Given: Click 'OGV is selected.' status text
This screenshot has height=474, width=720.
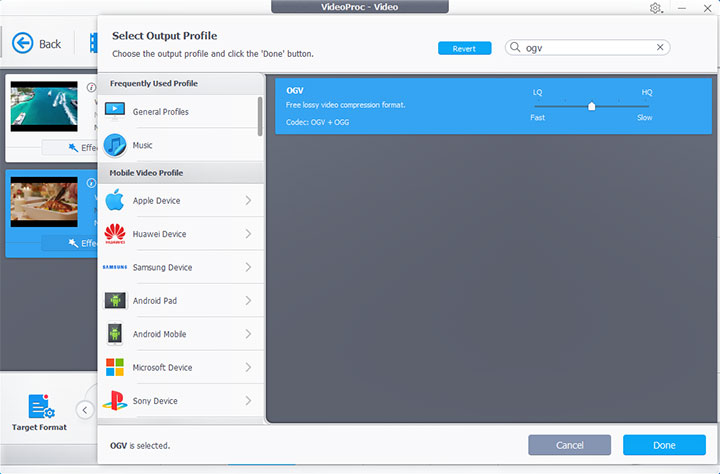Looking at the screenshot, I should pos(140,446).
